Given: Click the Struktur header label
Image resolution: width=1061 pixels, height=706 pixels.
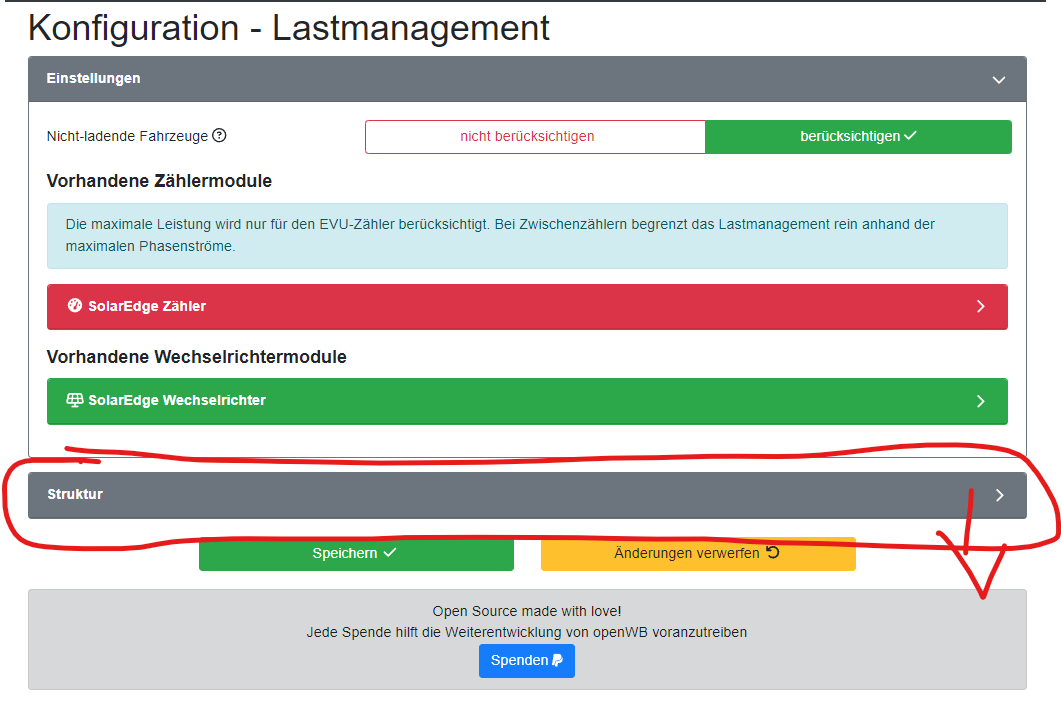Looking at the screenshot, I should tap(75, 494).
